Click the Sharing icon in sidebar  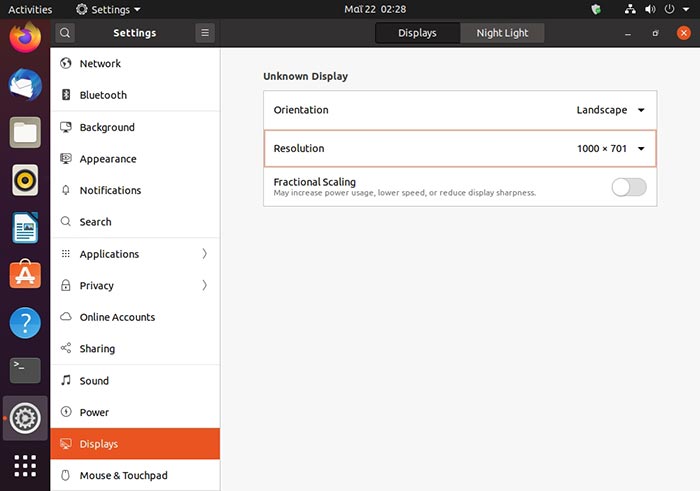coord(66,348)
